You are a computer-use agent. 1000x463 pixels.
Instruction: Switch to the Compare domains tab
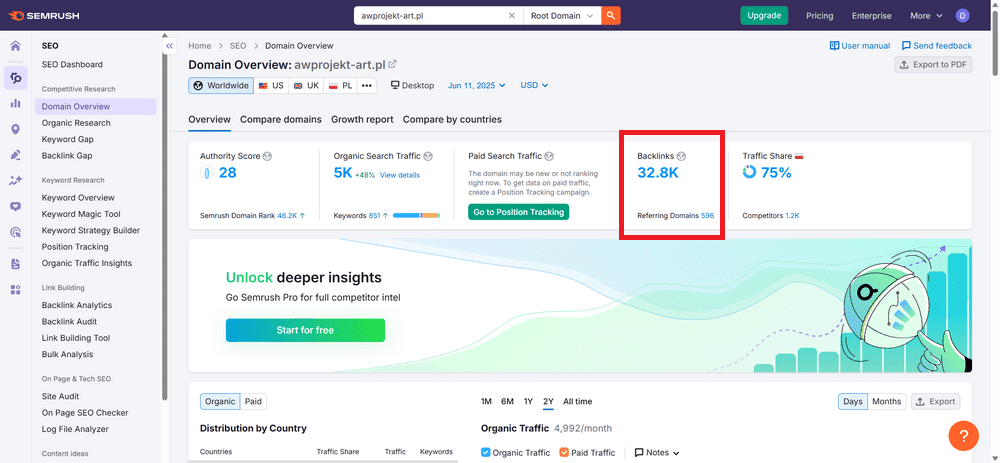click(x=281, y=119)
